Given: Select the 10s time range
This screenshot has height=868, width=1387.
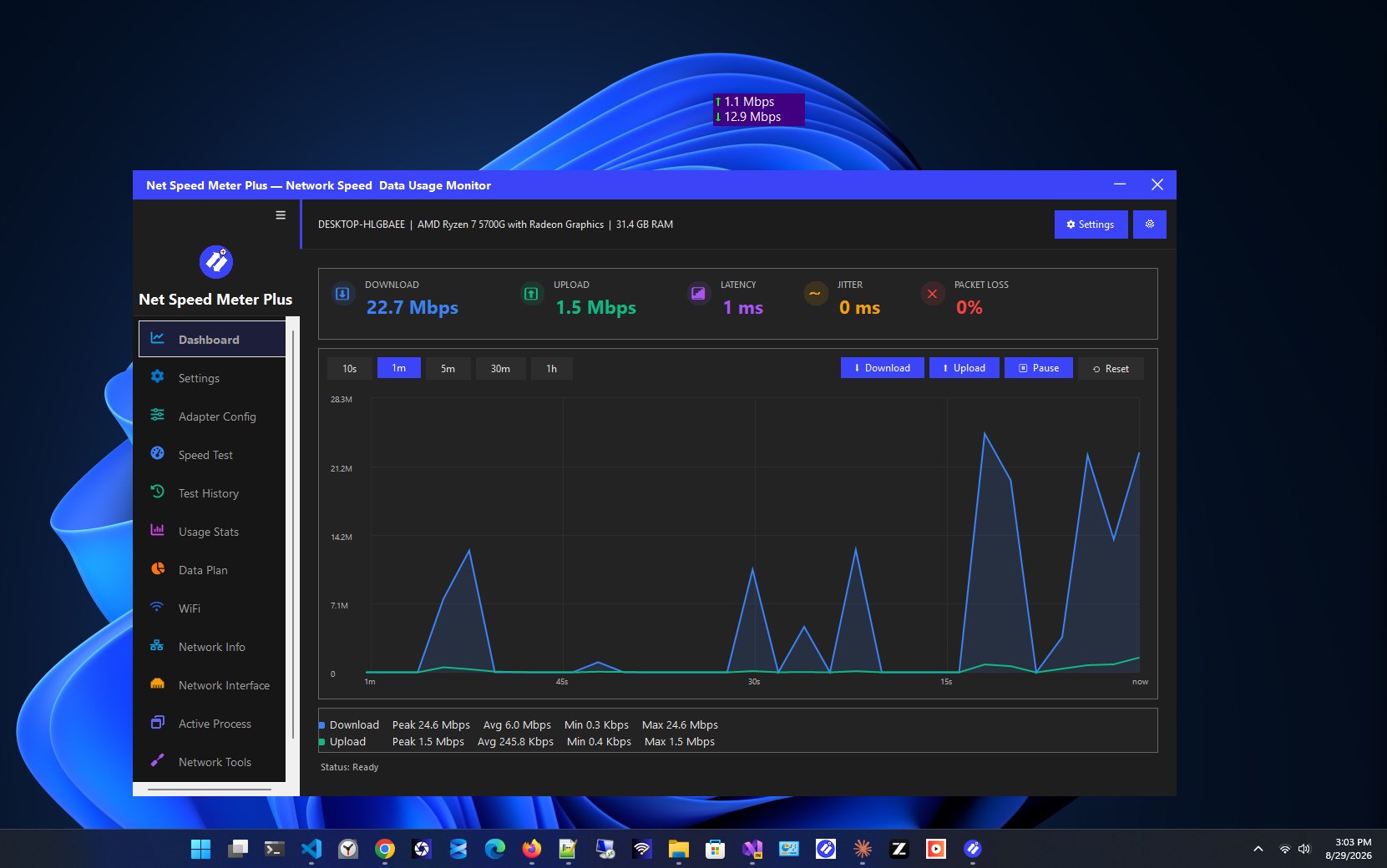Looking at the screenshot, I should [350, 368].
